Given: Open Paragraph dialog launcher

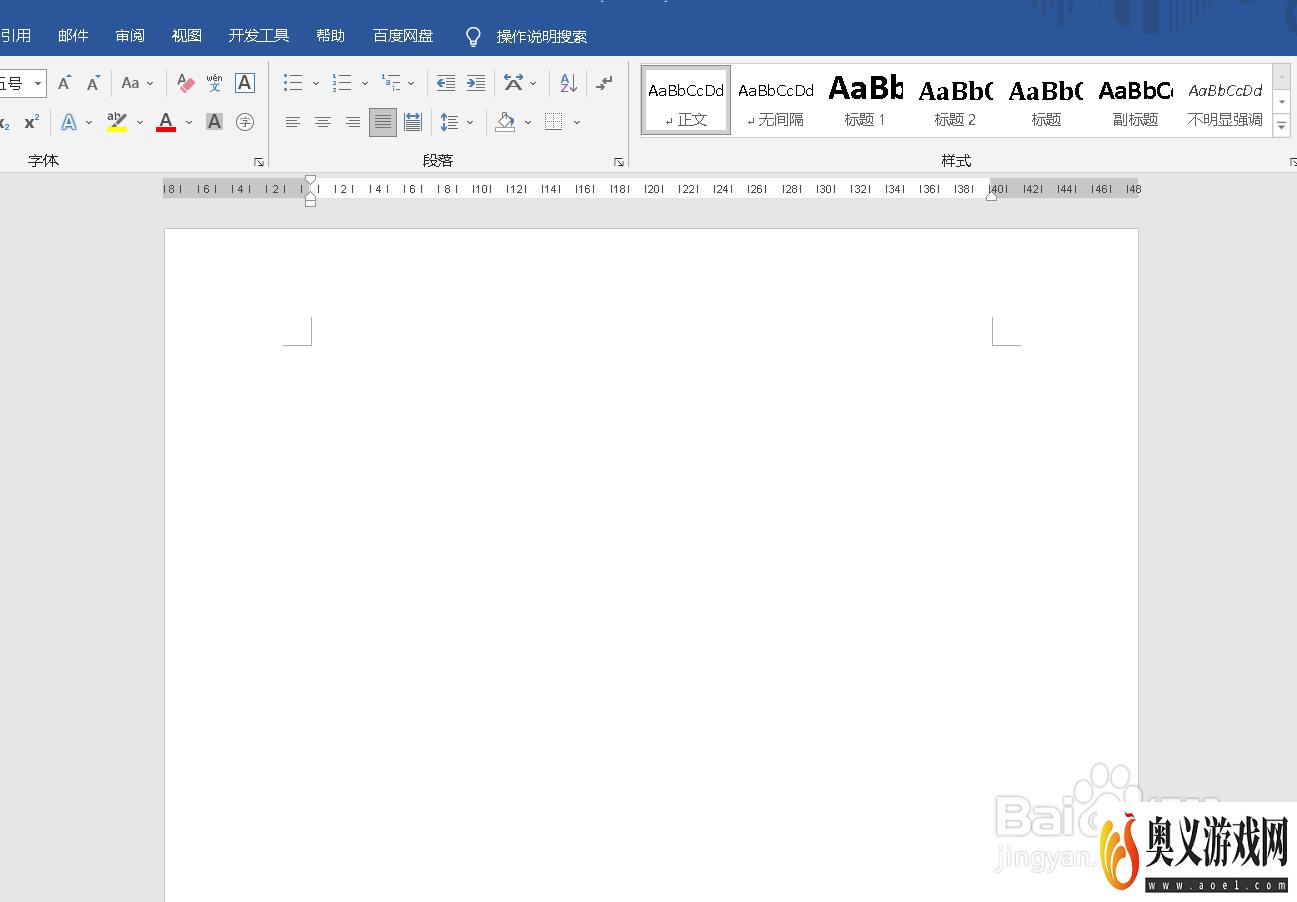Looking at the screenshot, I should tap(619, 161).
